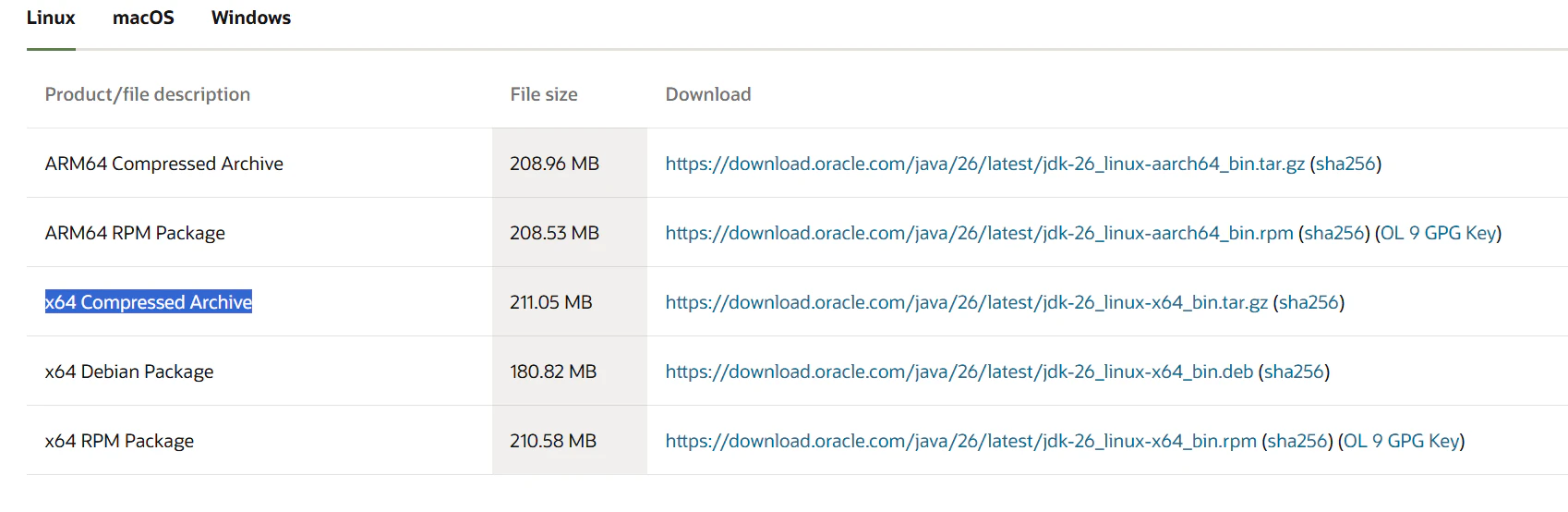The width and height of the screenshot is (1568, 512).
Task: Select the highlighted x64 Compressed Archive text
Action: (149, 302)
